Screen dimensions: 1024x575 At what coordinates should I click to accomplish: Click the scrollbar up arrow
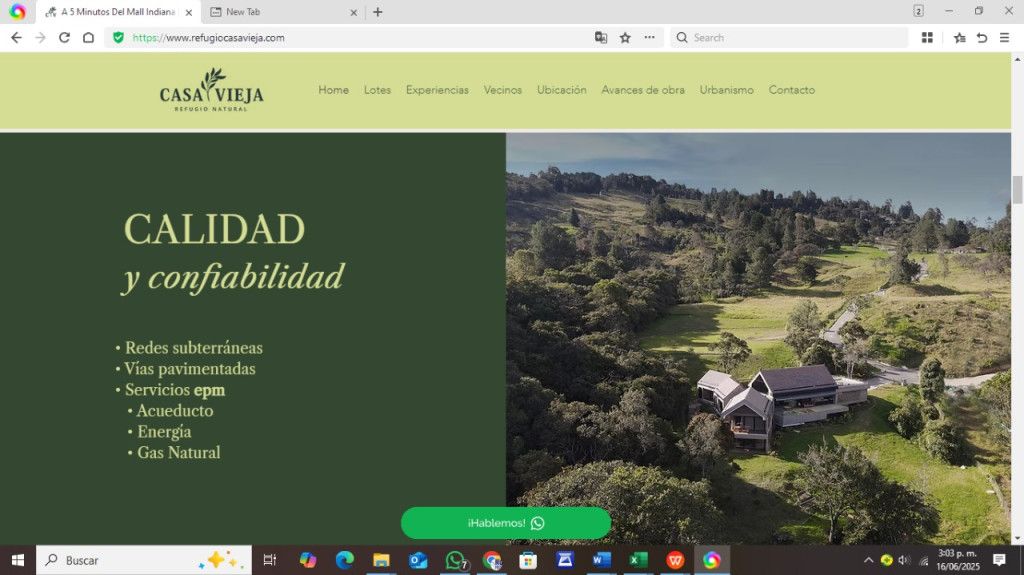(1017, 59)
